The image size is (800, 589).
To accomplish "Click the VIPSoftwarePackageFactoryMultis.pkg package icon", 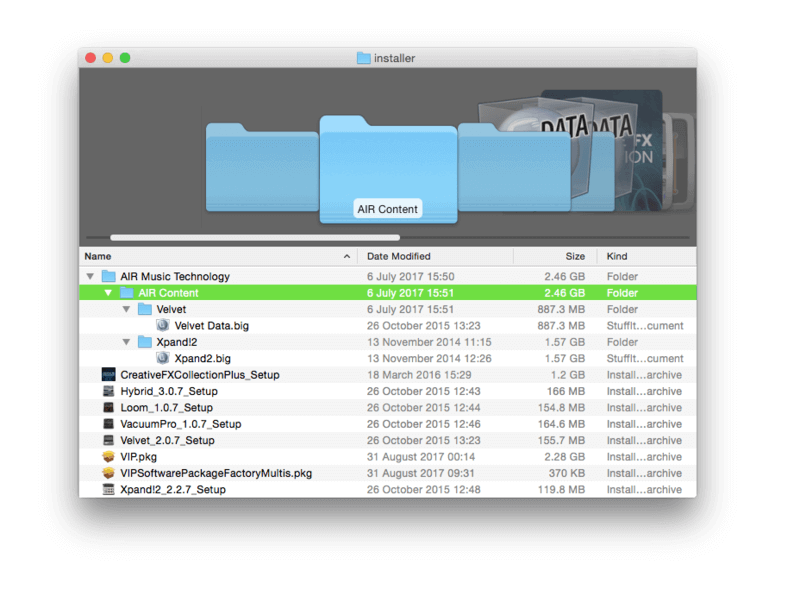I will pyautogui.click(x=108, y=473).
